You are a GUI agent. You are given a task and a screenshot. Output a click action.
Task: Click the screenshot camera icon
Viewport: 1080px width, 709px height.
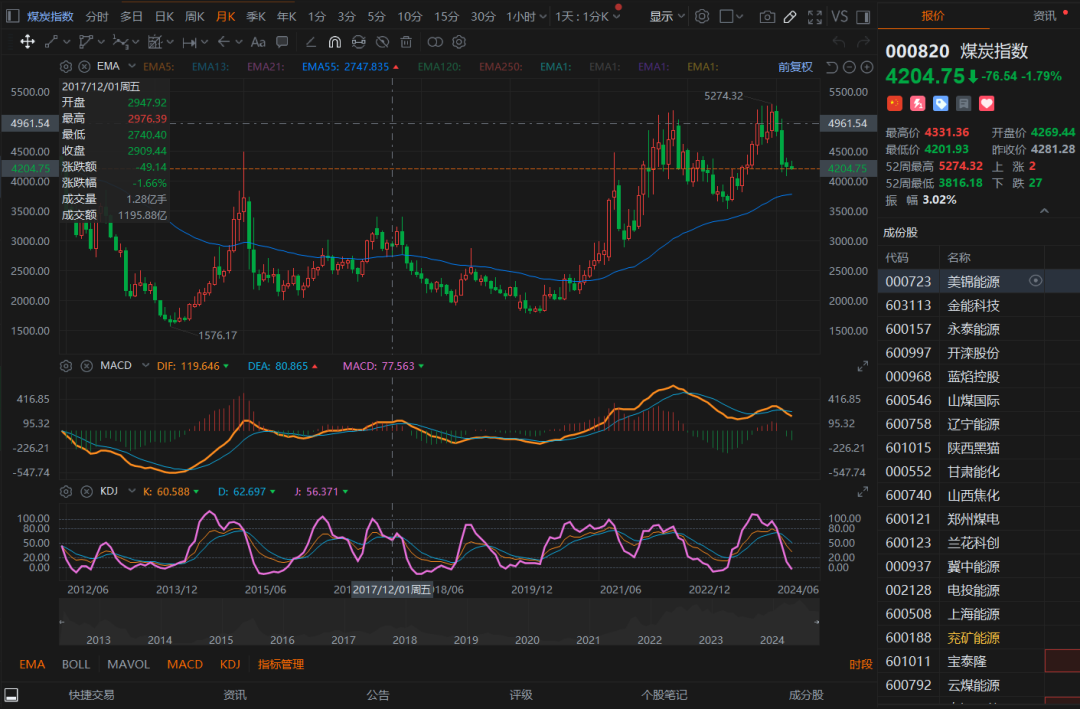(767, 17)
